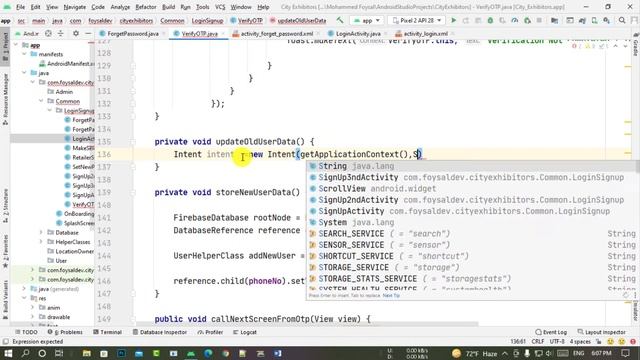Open the VCS menu
The height and width of the screenshot is (360, 640).
[220, 7]
